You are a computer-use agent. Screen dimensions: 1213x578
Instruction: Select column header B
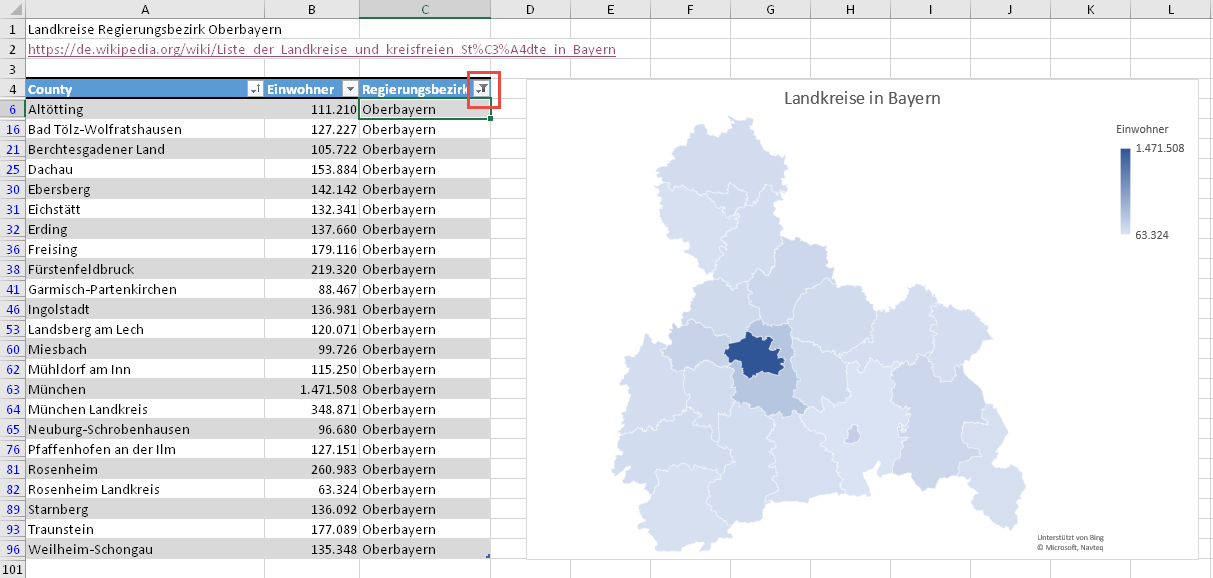[x=312, y=9]
